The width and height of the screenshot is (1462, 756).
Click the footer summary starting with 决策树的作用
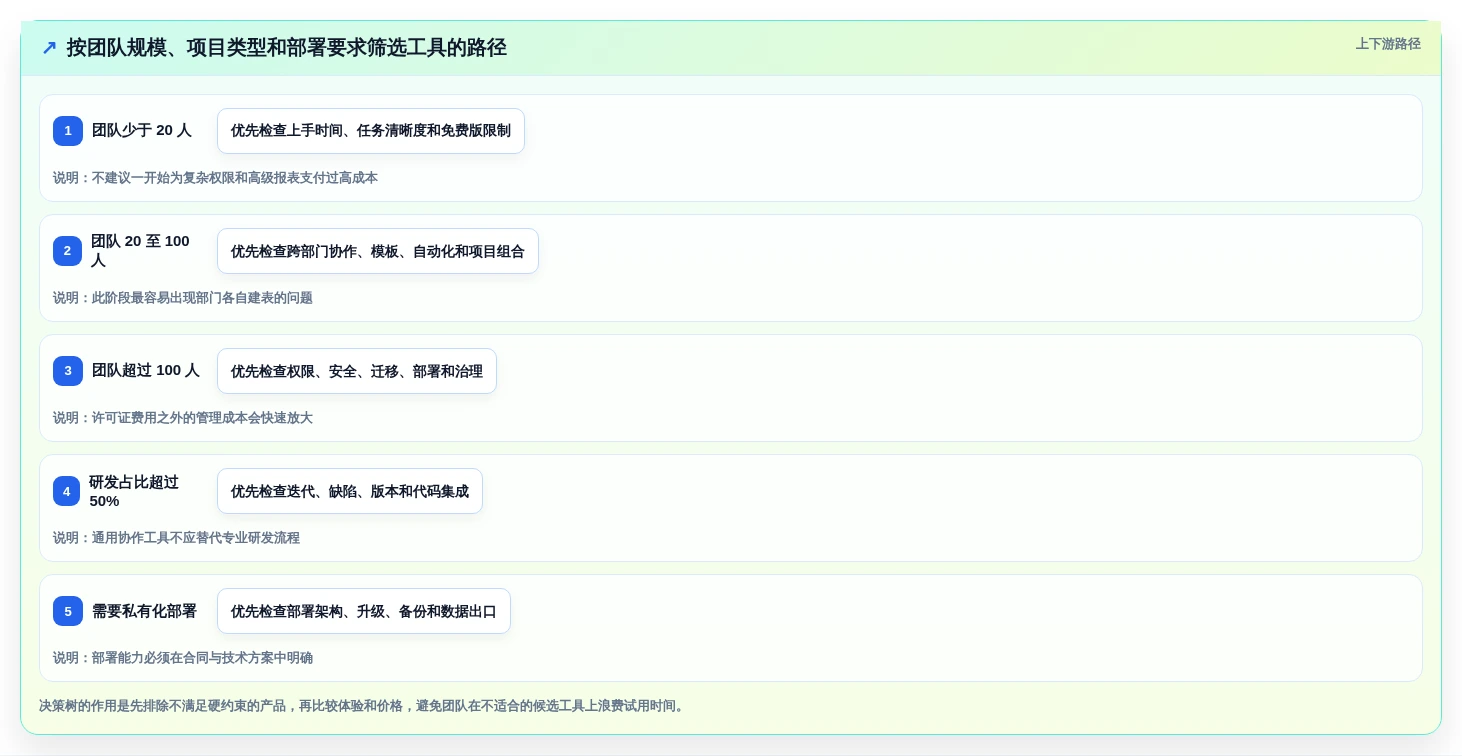pyautogui.click(x=364, y=706)
